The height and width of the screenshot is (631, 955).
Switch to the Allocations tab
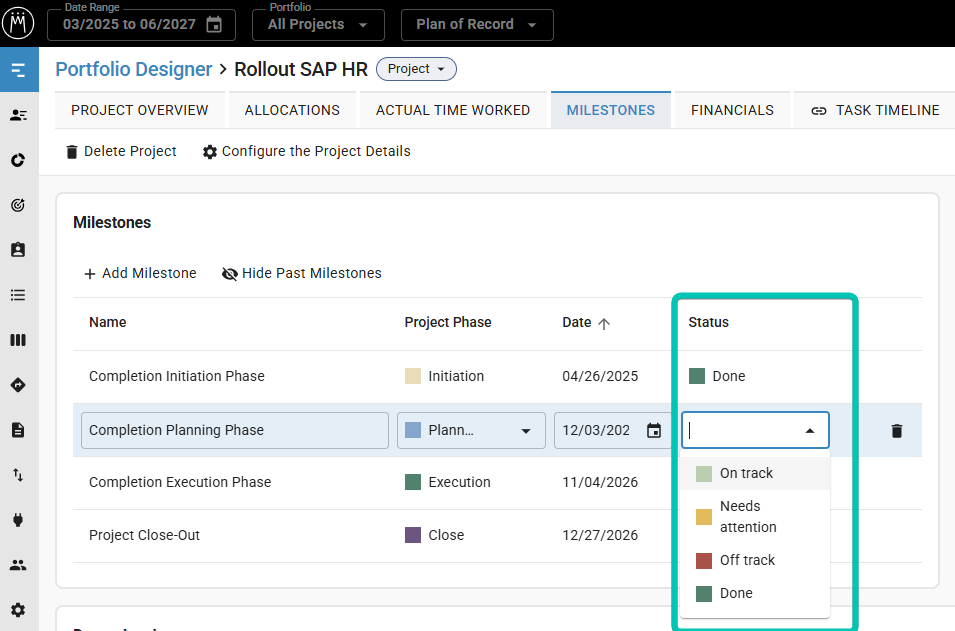tap(292, 110)
